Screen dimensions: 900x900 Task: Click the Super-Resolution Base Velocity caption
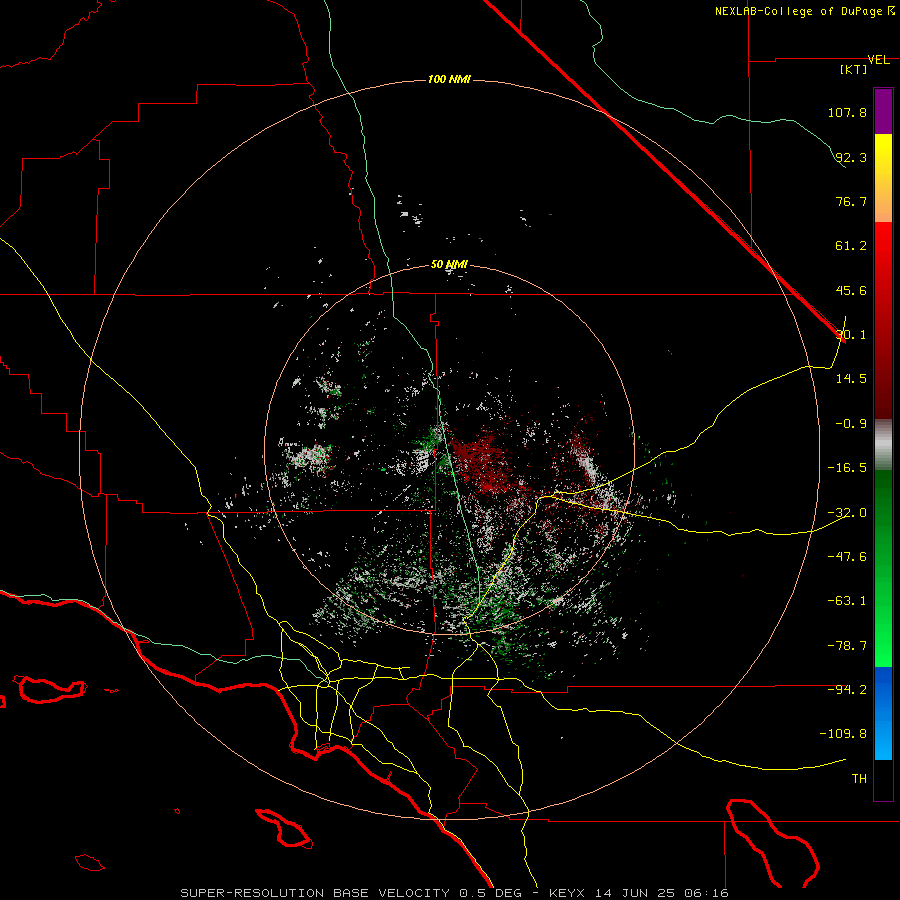455,893
